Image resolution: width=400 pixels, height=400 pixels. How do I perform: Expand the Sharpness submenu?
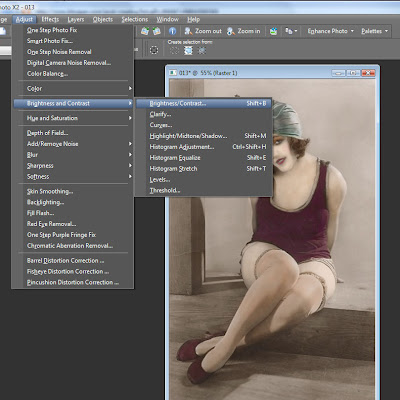pos(73,166)
